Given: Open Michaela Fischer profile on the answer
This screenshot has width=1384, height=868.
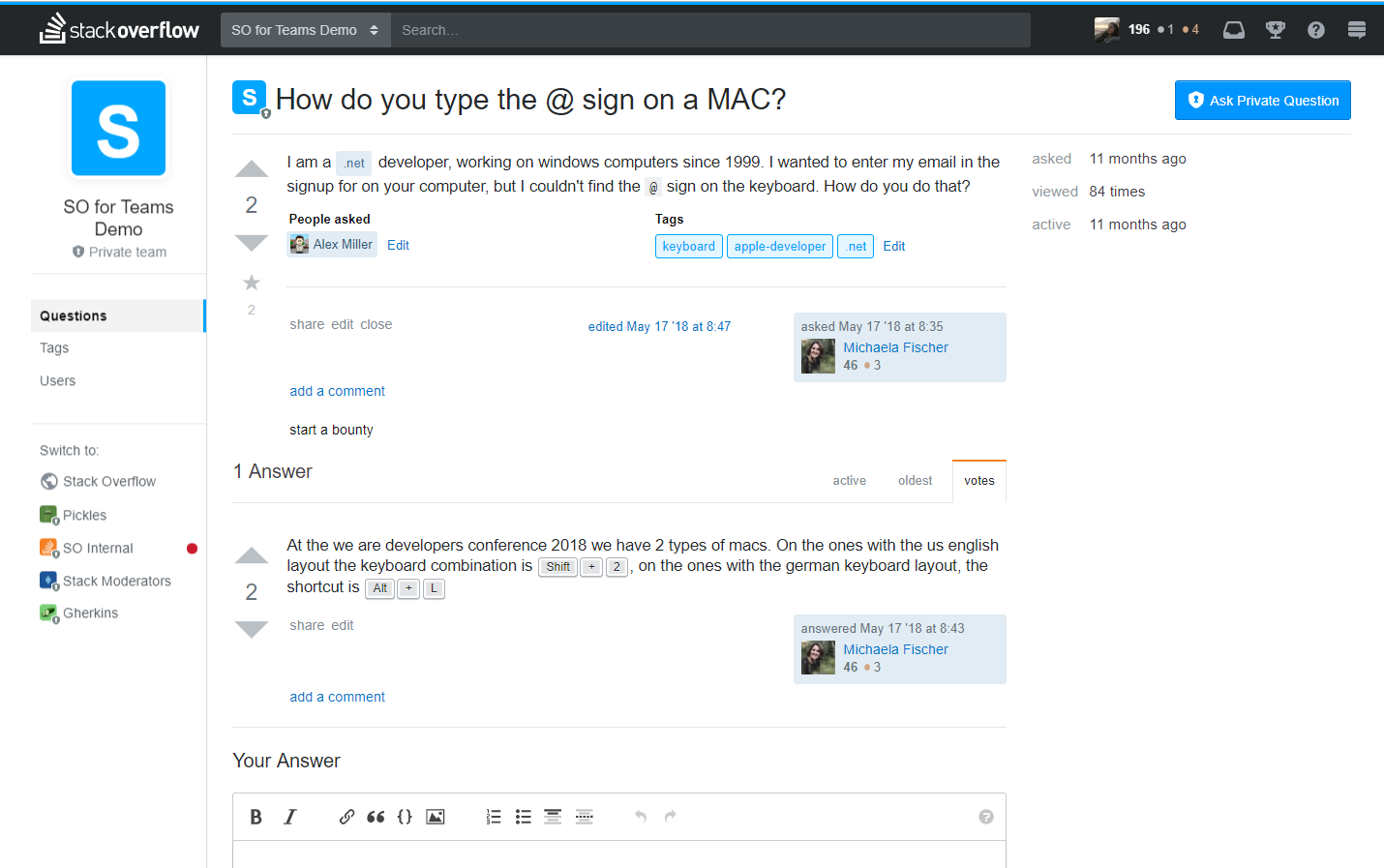Looking at the screenshot, I should [895, 649].
